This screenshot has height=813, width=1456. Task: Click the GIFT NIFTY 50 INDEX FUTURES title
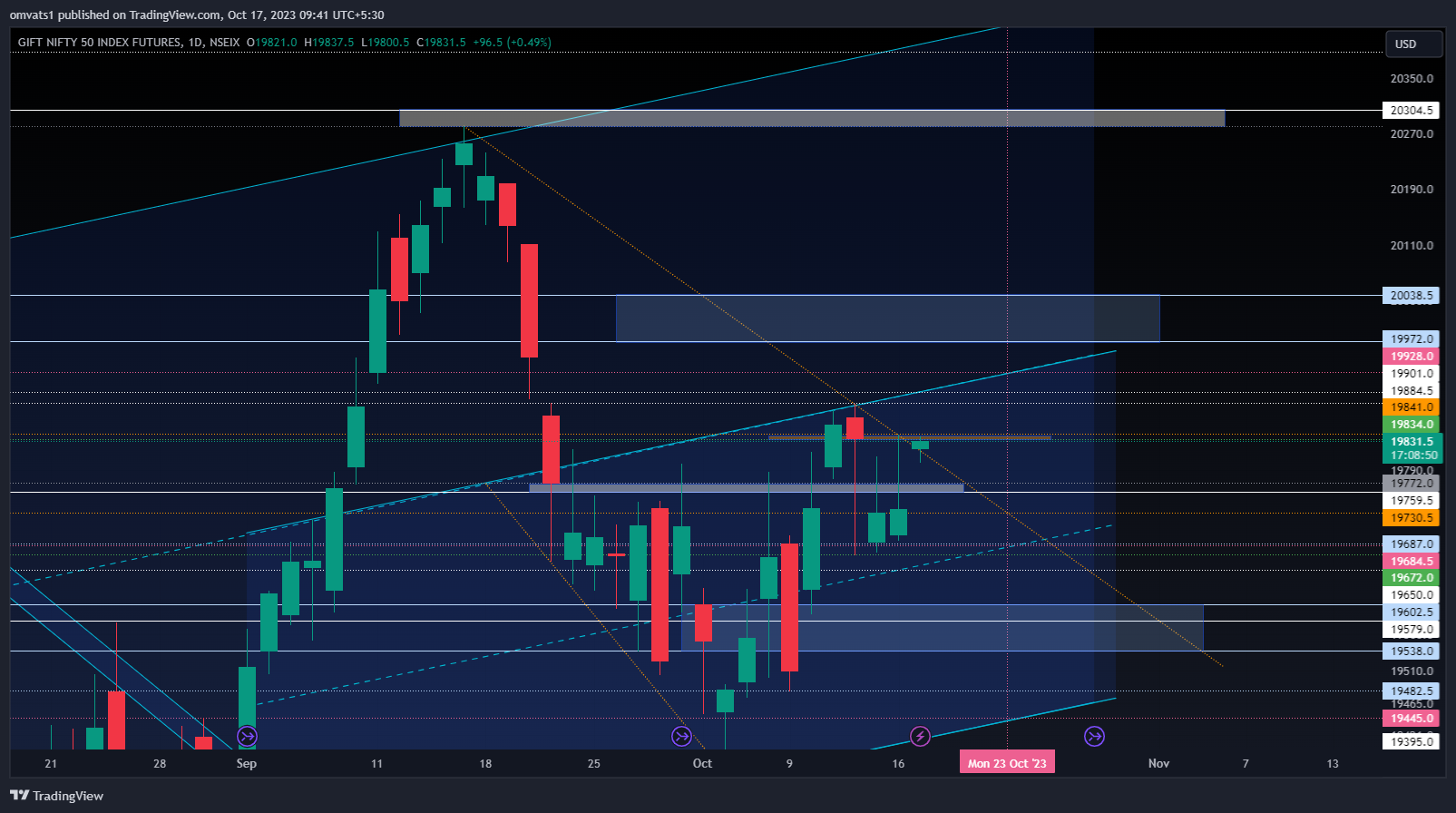pyautogui.click(x=98, y=43)
